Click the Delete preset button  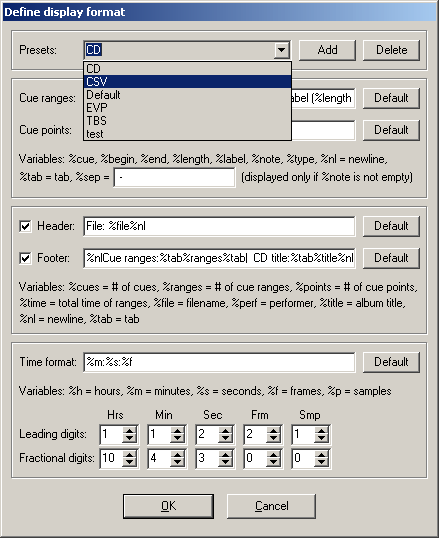tap(391, 50)
